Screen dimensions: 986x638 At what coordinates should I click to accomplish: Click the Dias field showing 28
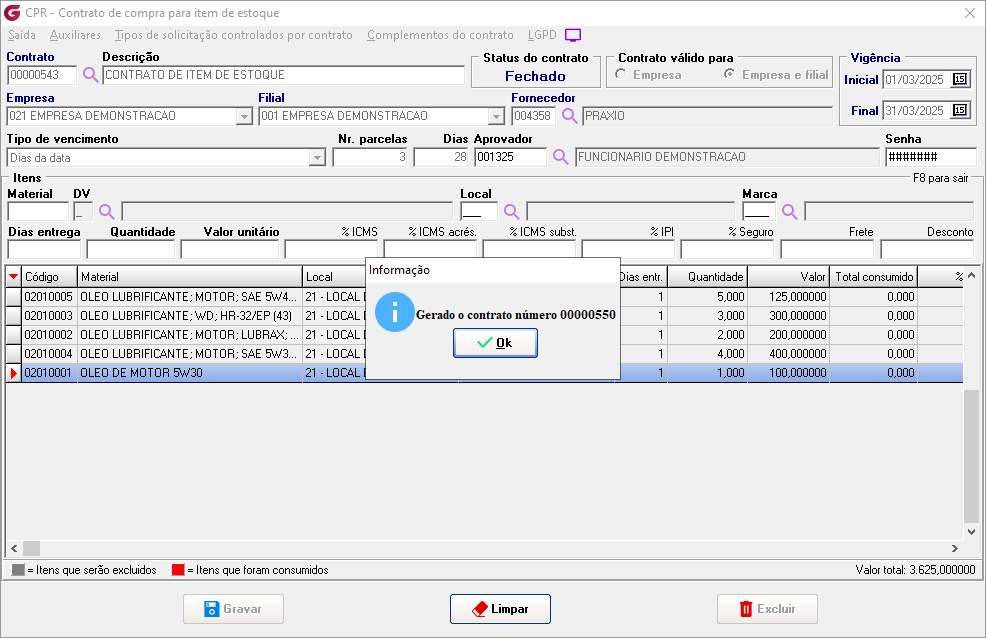[x=441, y=157]
